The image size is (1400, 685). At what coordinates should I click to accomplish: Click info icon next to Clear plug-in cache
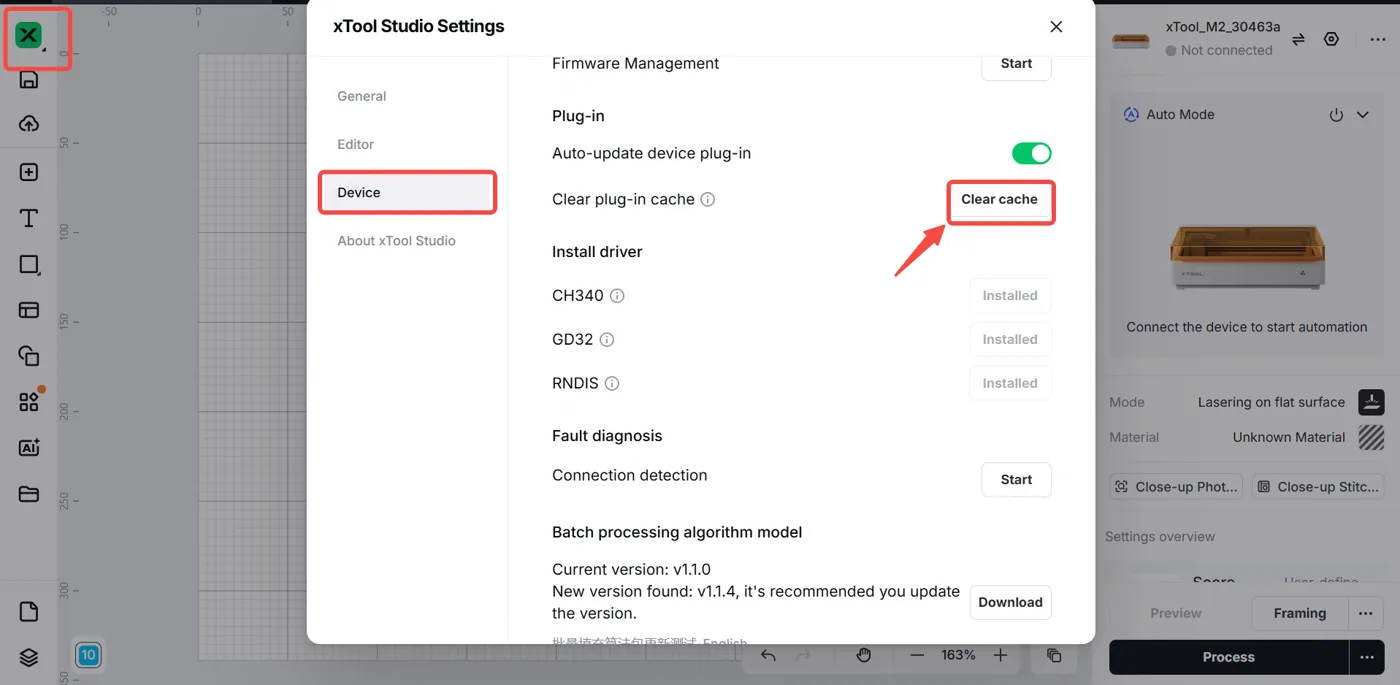click(x=708, y=199)
